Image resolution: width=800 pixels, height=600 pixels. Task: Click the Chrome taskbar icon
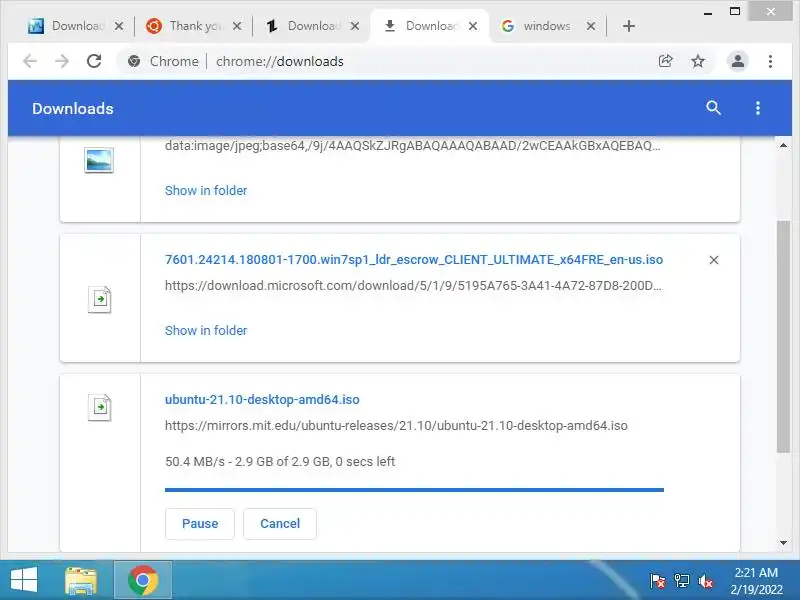tap(143, 580)
